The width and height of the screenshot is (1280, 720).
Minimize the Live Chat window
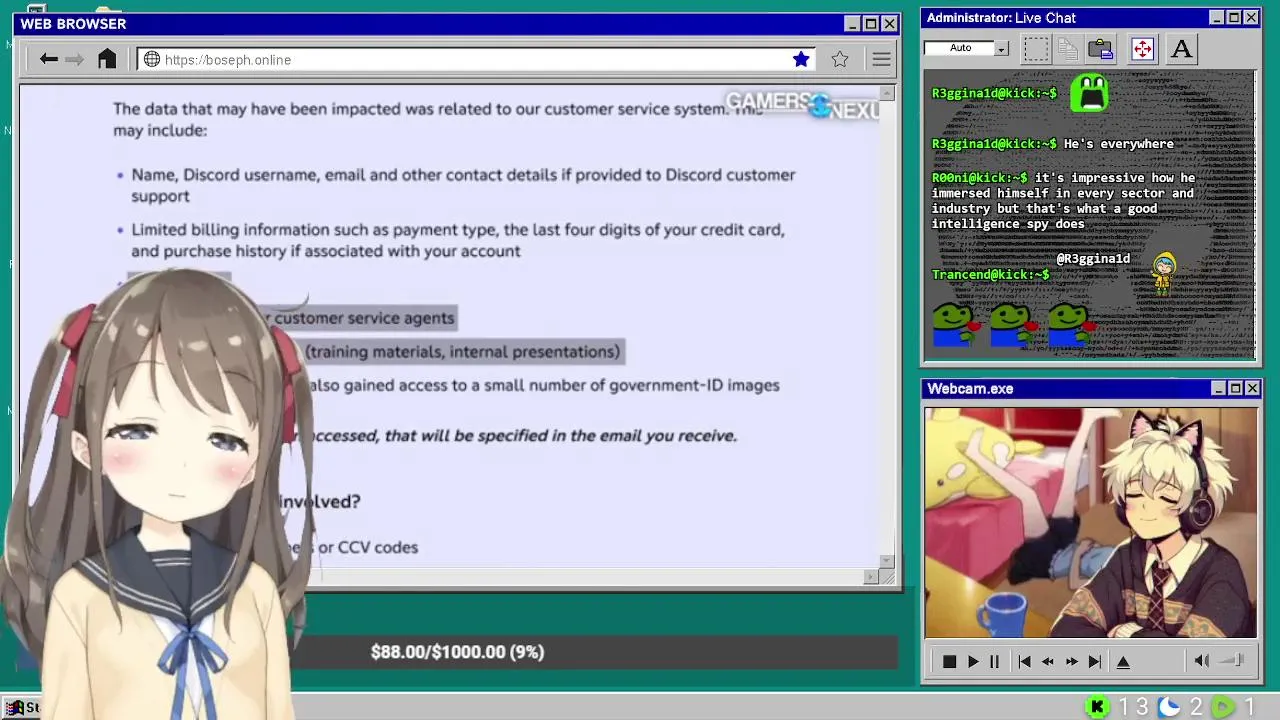[x=1216, y=18]
